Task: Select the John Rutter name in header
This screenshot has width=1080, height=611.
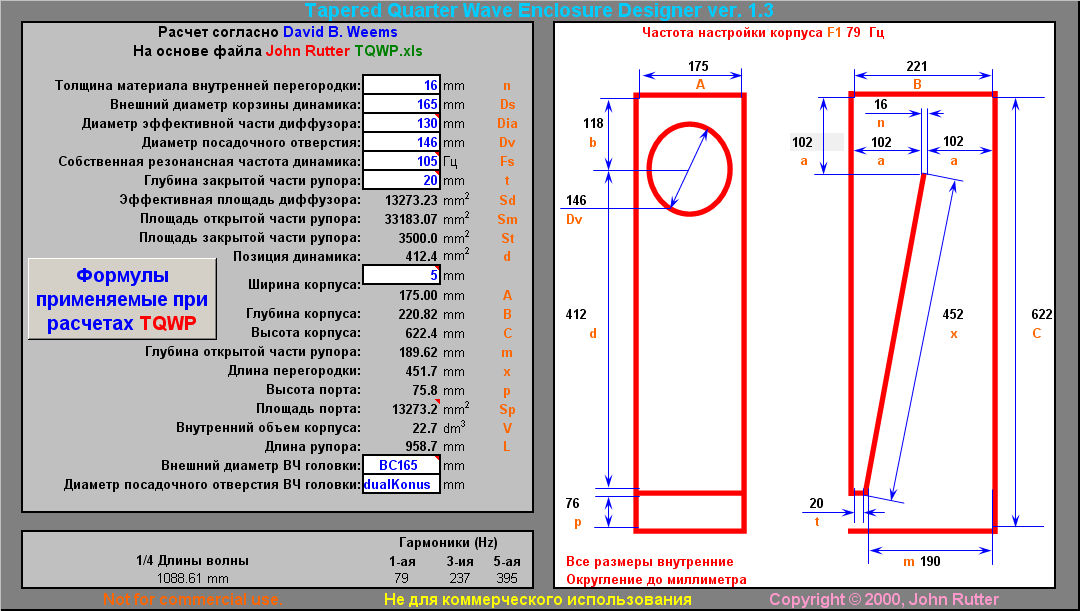Action: coord(307,51)
